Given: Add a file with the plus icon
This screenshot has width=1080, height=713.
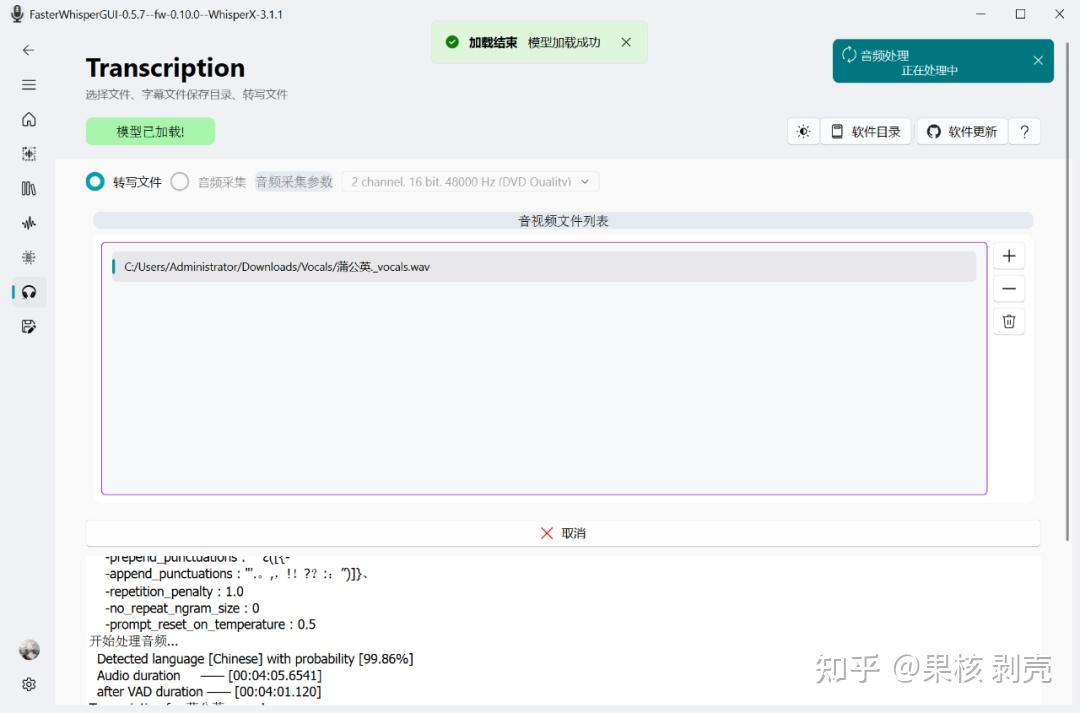Looking at the screenshot, I should (x=1009, y=255).
